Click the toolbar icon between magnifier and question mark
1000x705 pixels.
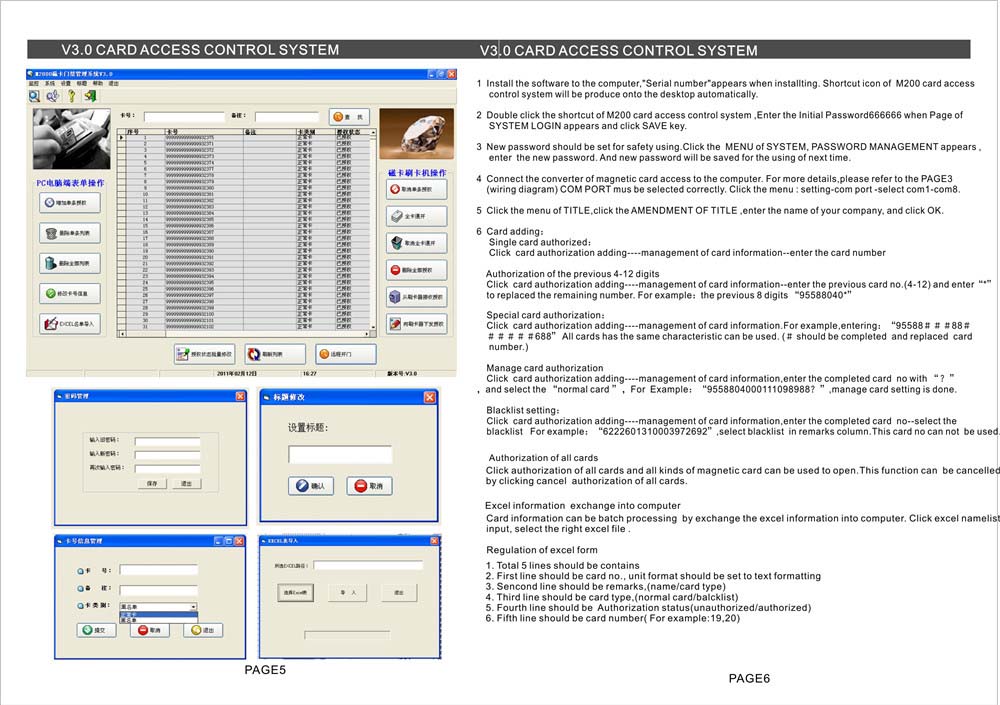[x=53, y=96]
